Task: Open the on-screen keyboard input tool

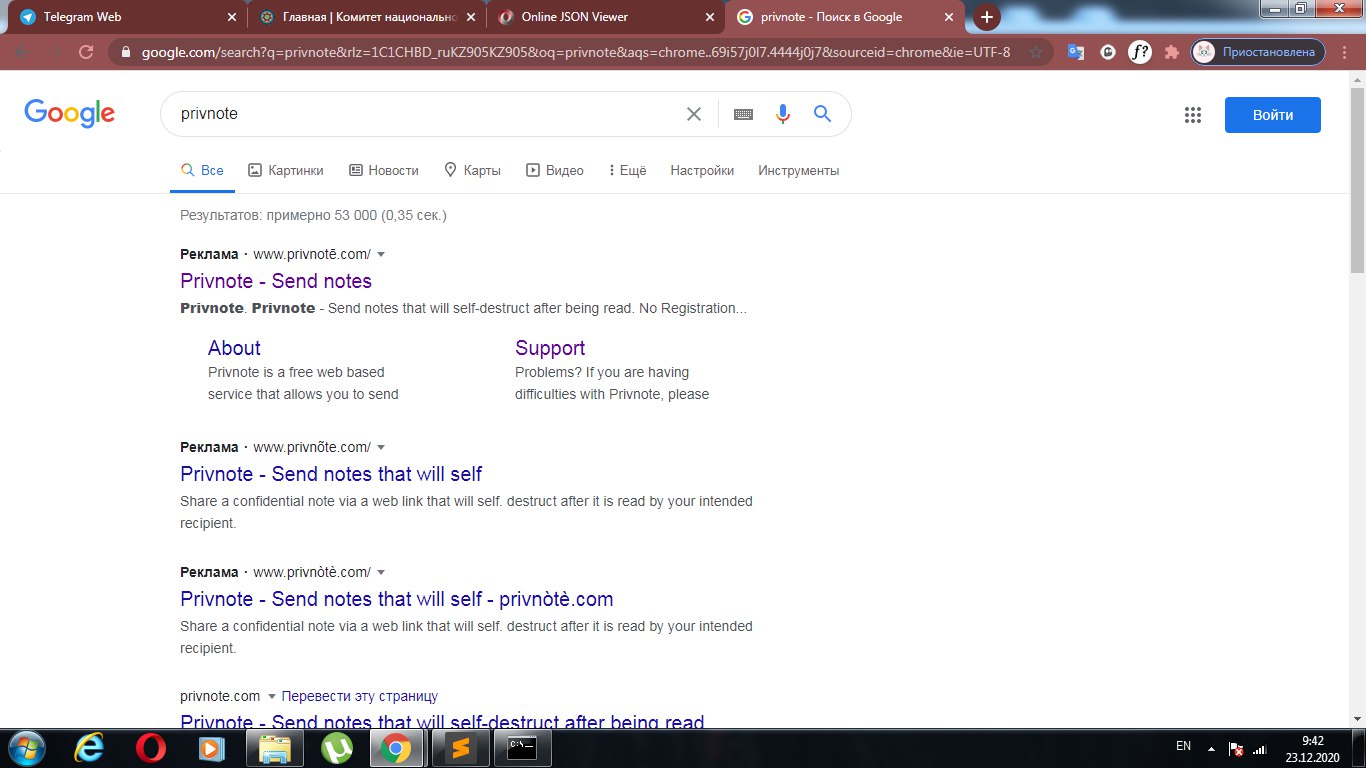Action: coord(743,114)
